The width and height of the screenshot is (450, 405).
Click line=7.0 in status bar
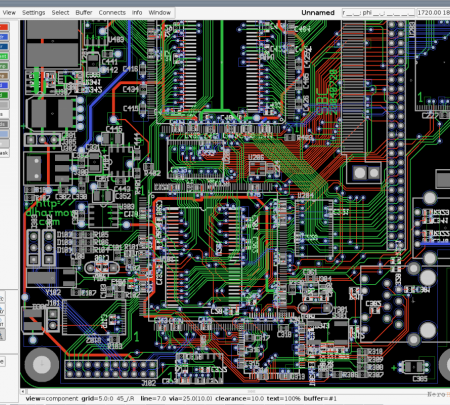pos(153,399)
